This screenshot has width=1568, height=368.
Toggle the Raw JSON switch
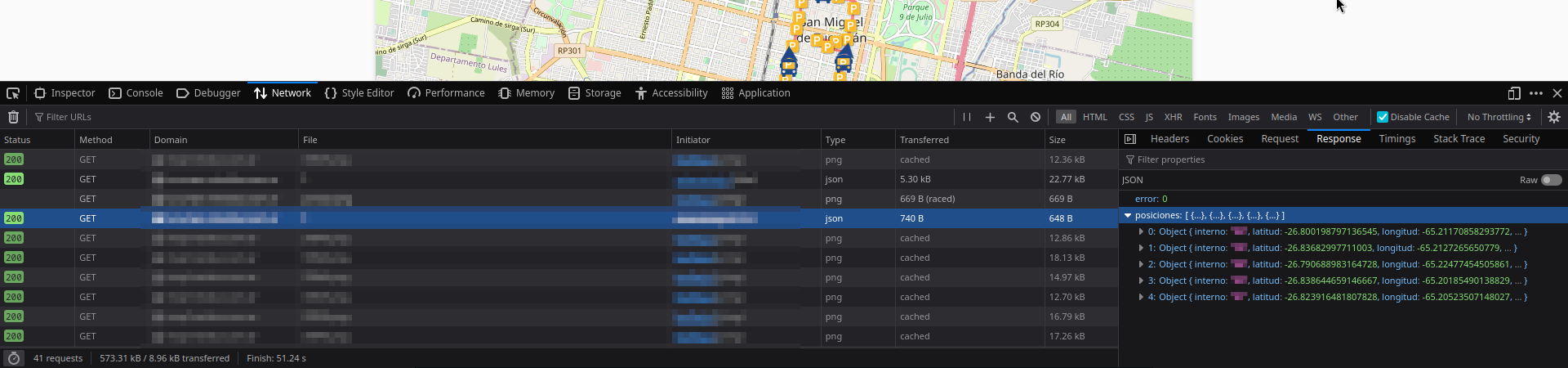click(1551, 180)
